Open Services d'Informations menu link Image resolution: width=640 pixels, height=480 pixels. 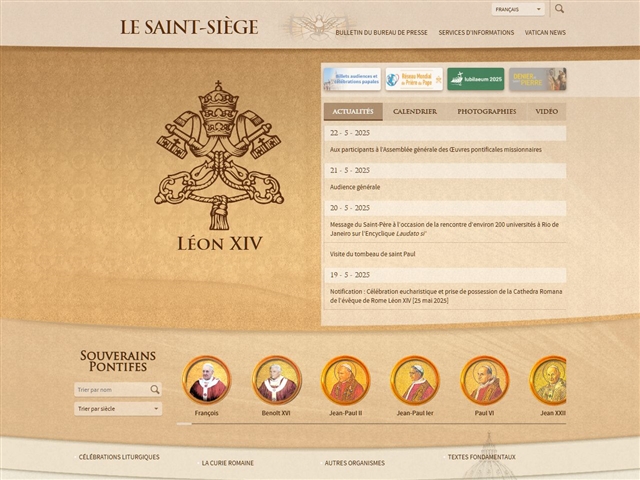[x=476, y=33]
